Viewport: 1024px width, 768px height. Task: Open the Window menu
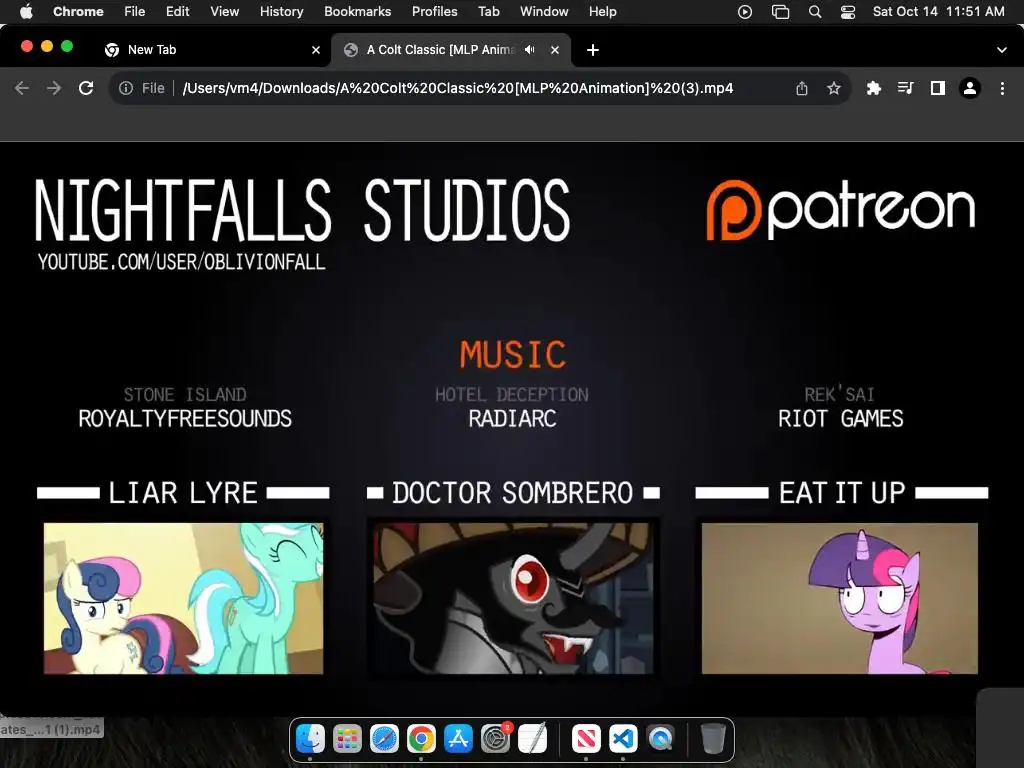[x=544, y=12]
